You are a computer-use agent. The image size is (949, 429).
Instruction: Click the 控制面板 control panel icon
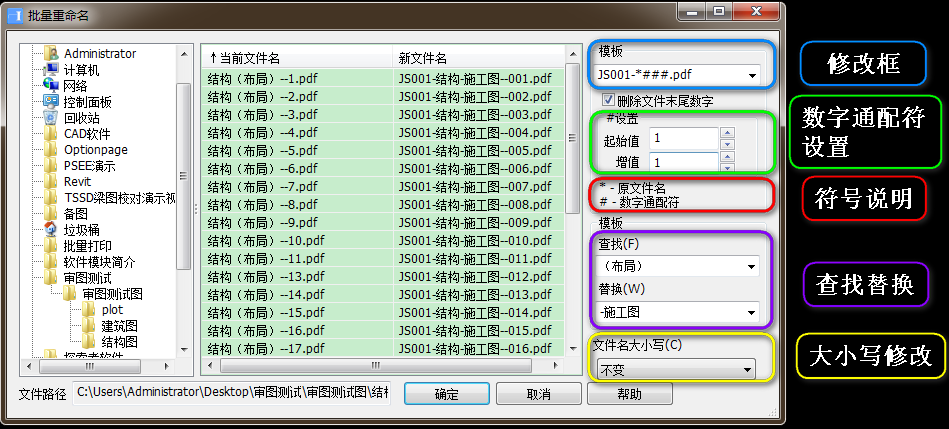[52, 102]
